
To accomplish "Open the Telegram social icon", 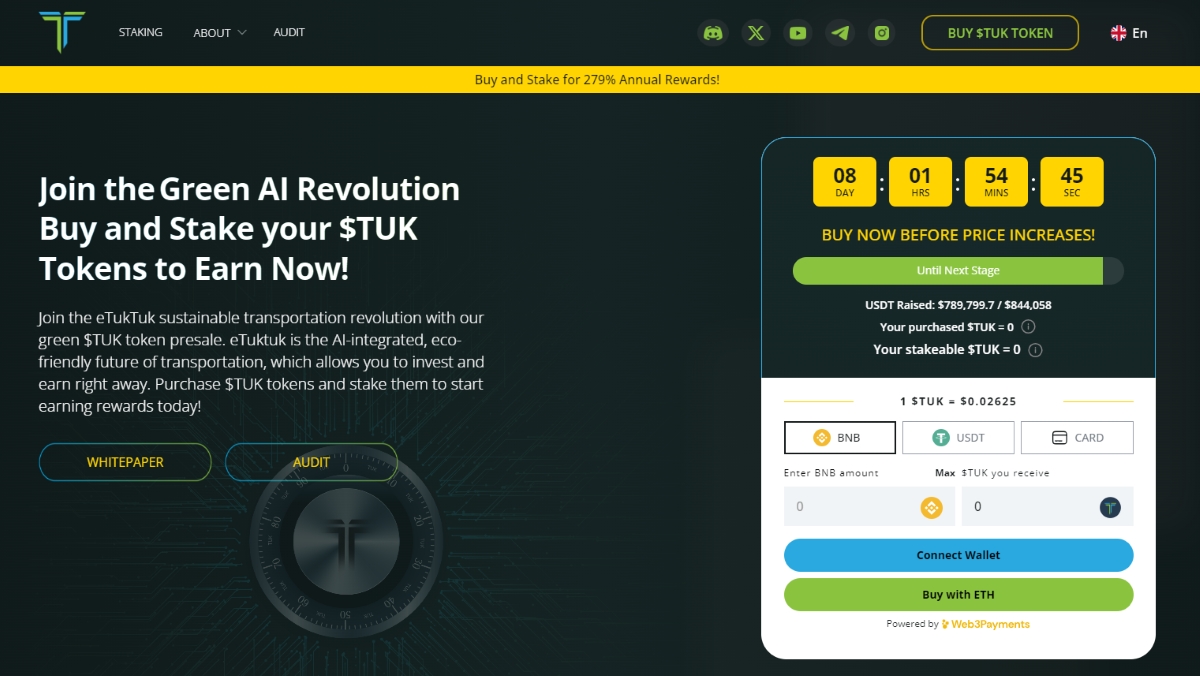I will click(840, 33).
